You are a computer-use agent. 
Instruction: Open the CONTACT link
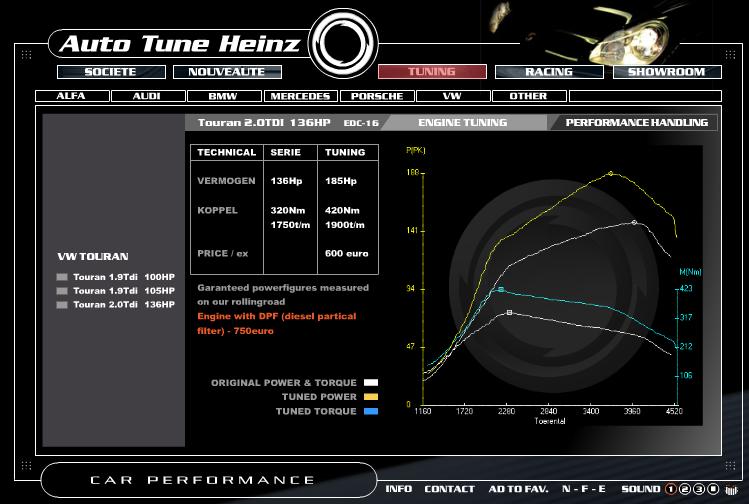(449, 489)
